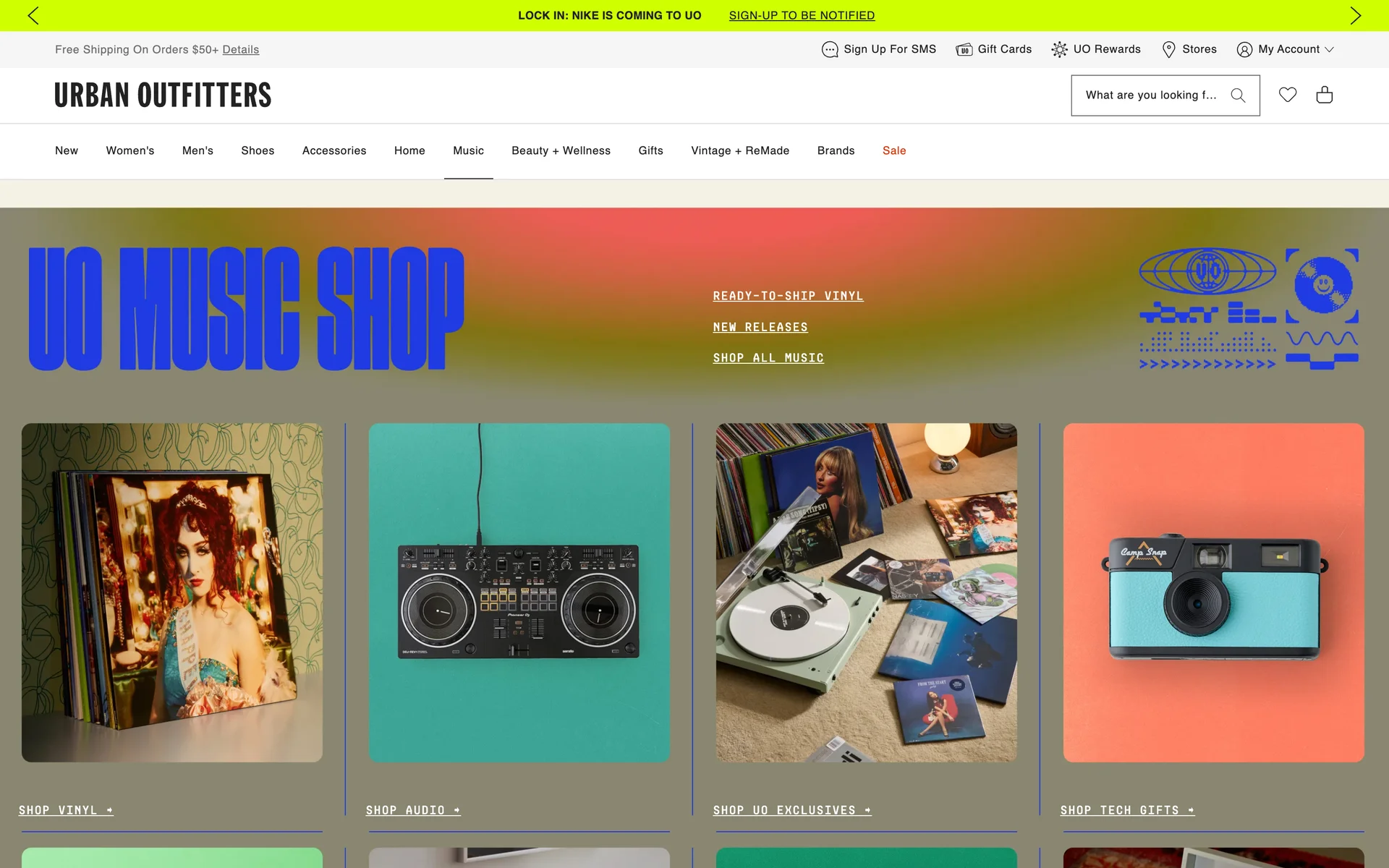Click Sign-Up To Be Notified link

(802, 15)
